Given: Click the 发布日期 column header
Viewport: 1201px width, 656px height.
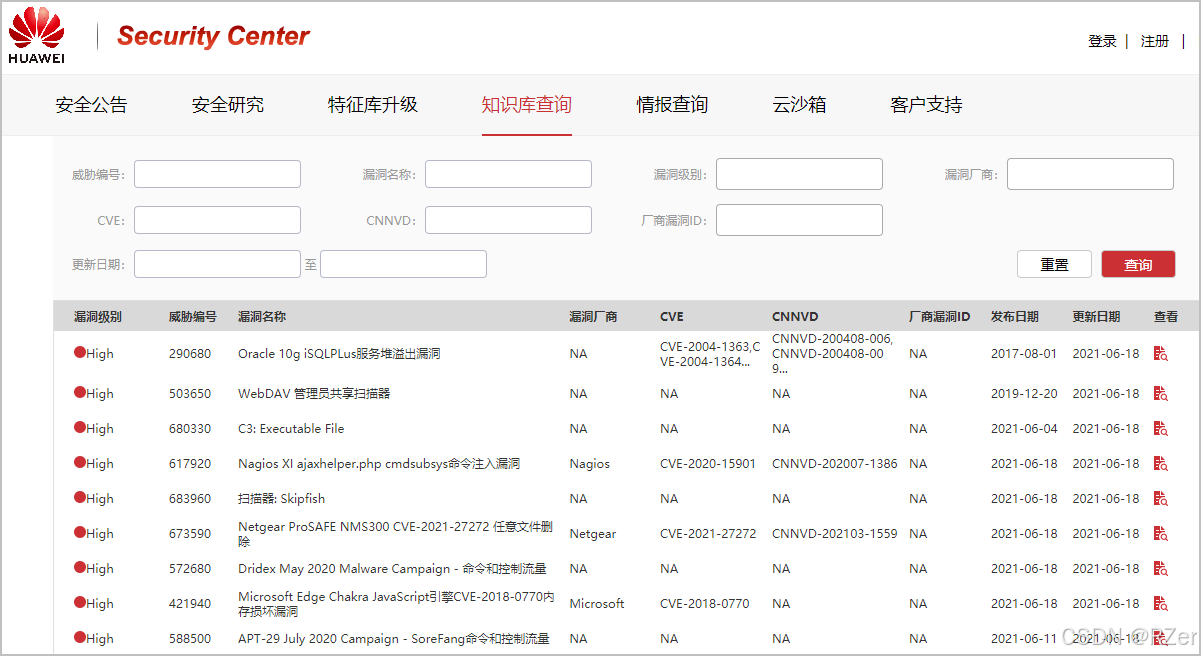Looking at the screenshot, I should [1015, 316].
